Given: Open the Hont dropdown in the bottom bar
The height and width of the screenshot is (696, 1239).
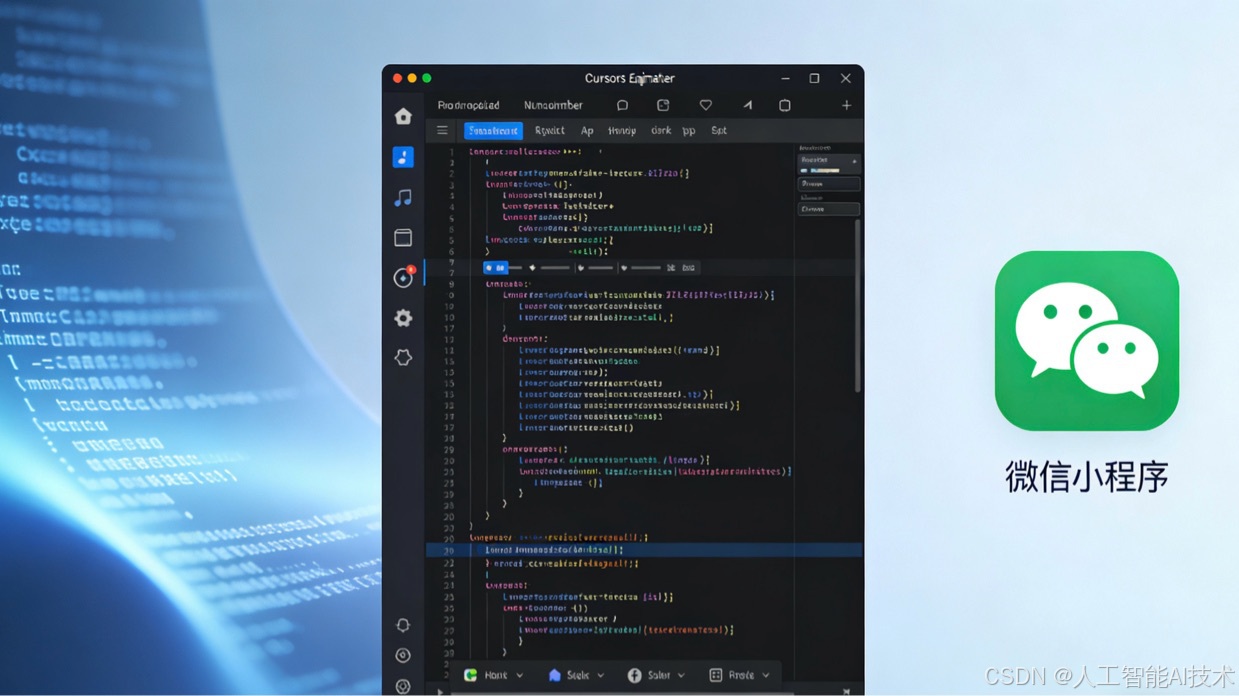Looking at the screenshot, I should coord(493,675).
